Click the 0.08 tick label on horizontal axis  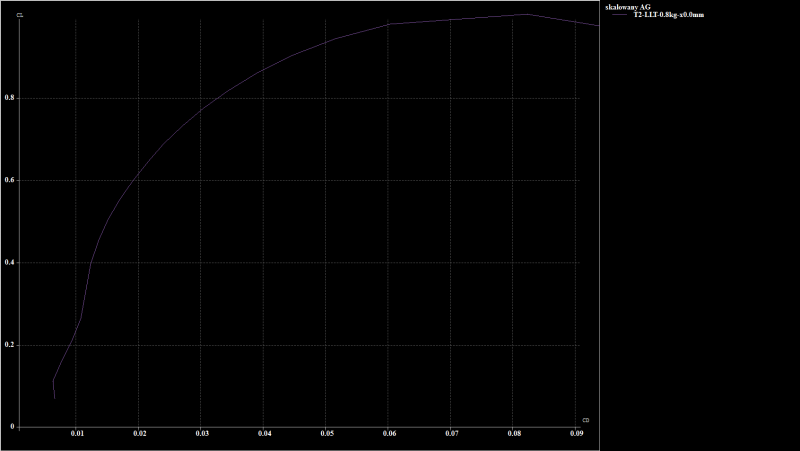pyautogui.click(x=515, y=434)
